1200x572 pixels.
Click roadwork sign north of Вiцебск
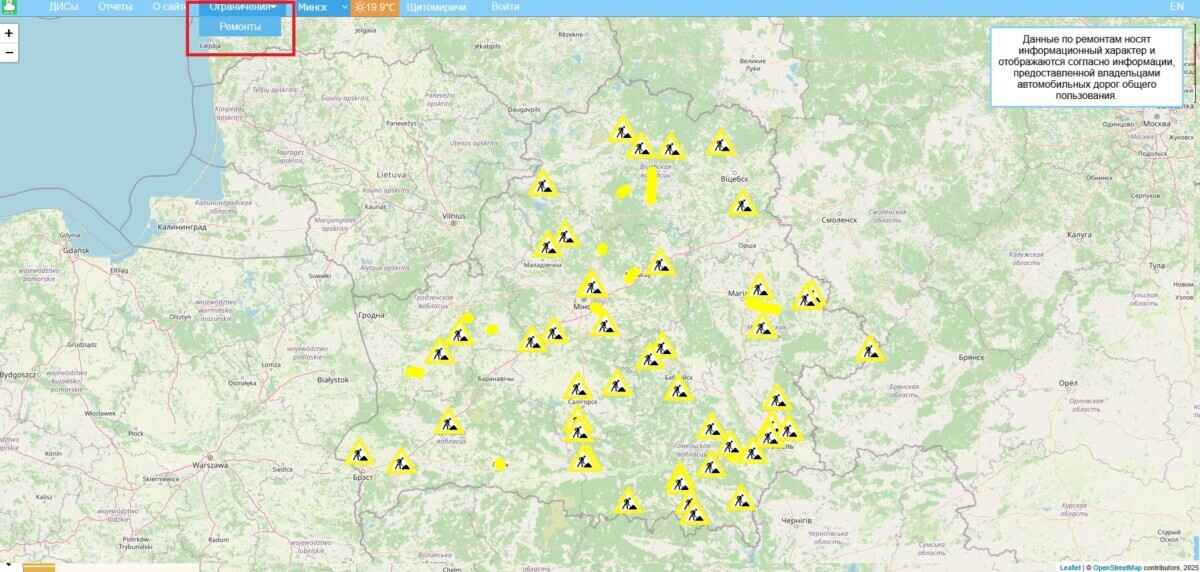click(721, 144)
